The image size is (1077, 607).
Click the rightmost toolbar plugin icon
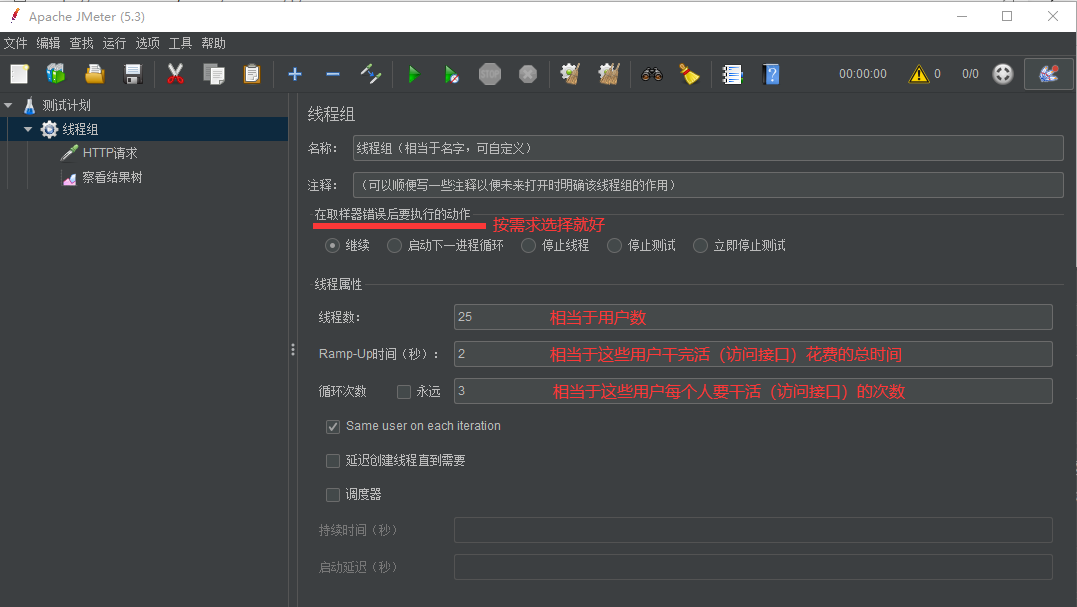coord(1048,74)
